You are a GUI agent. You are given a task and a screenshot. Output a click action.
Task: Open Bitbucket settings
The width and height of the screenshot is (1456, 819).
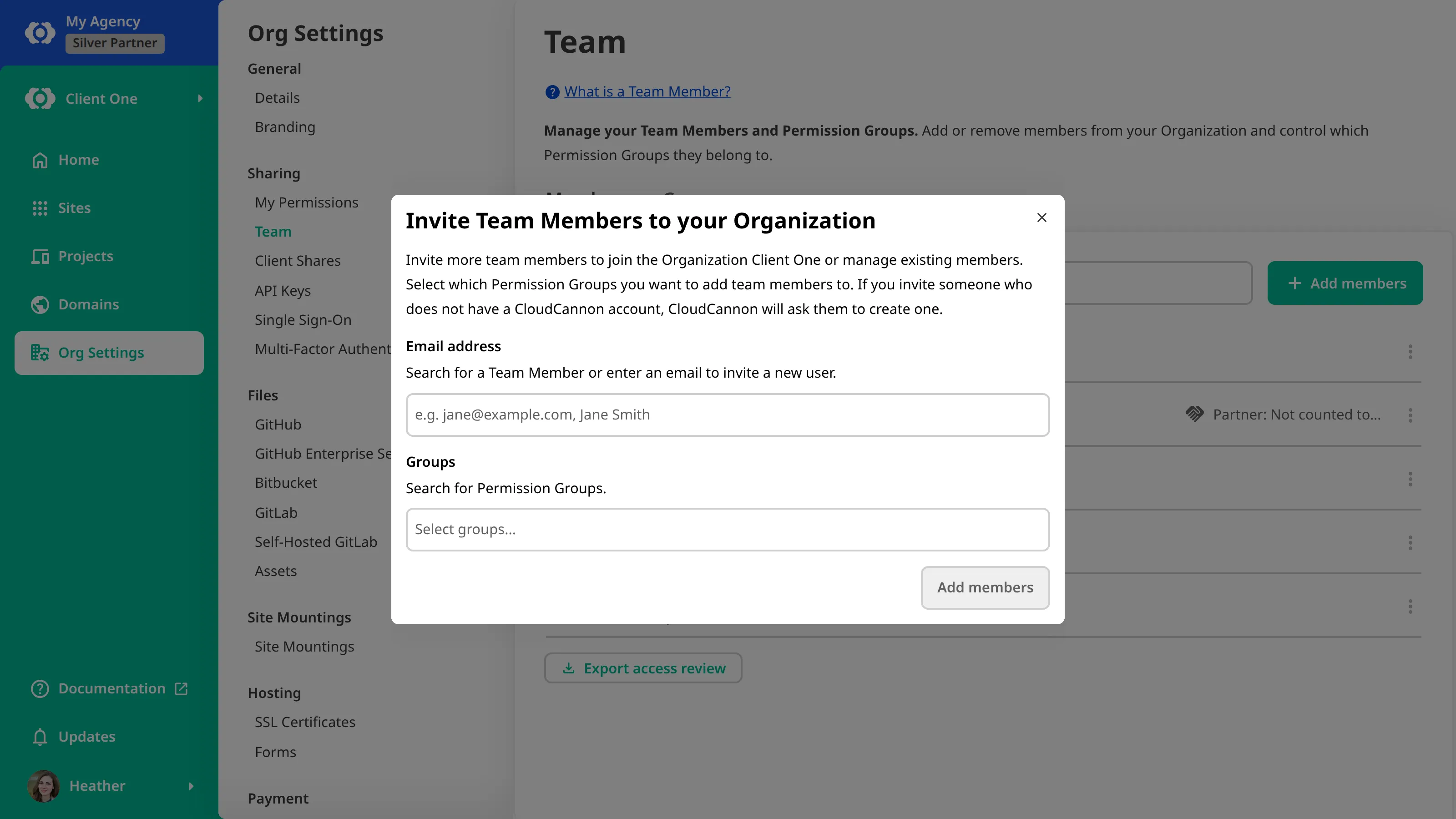(x=285, y=483)
